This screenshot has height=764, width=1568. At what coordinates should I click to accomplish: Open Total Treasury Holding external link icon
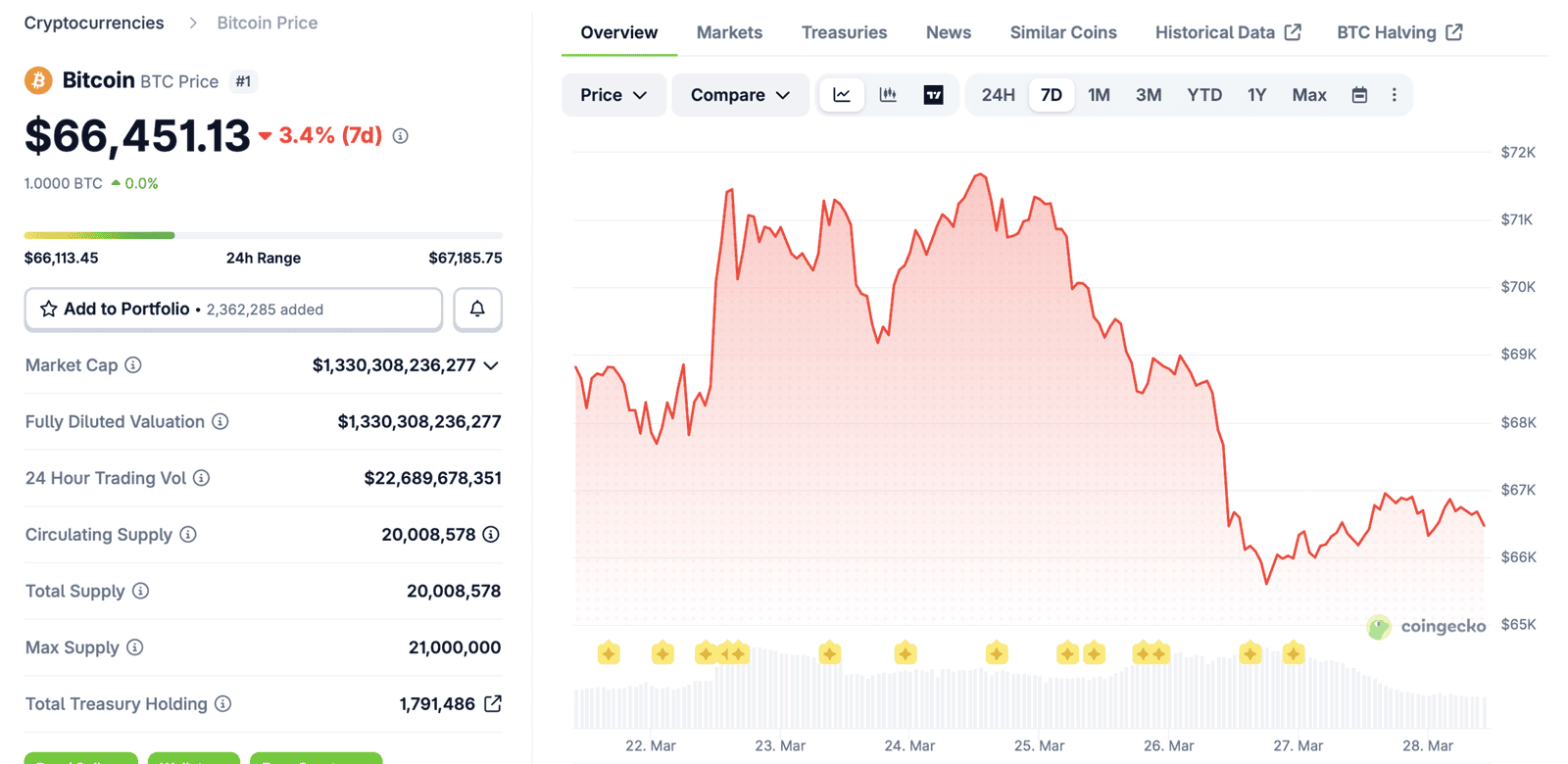[493, 704]
